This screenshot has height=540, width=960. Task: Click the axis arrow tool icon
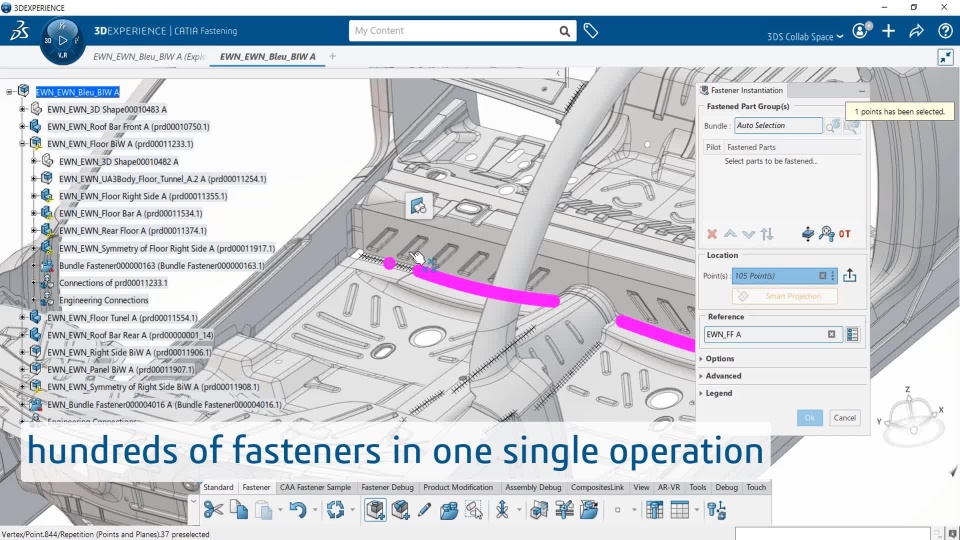(x=502, y=509)
